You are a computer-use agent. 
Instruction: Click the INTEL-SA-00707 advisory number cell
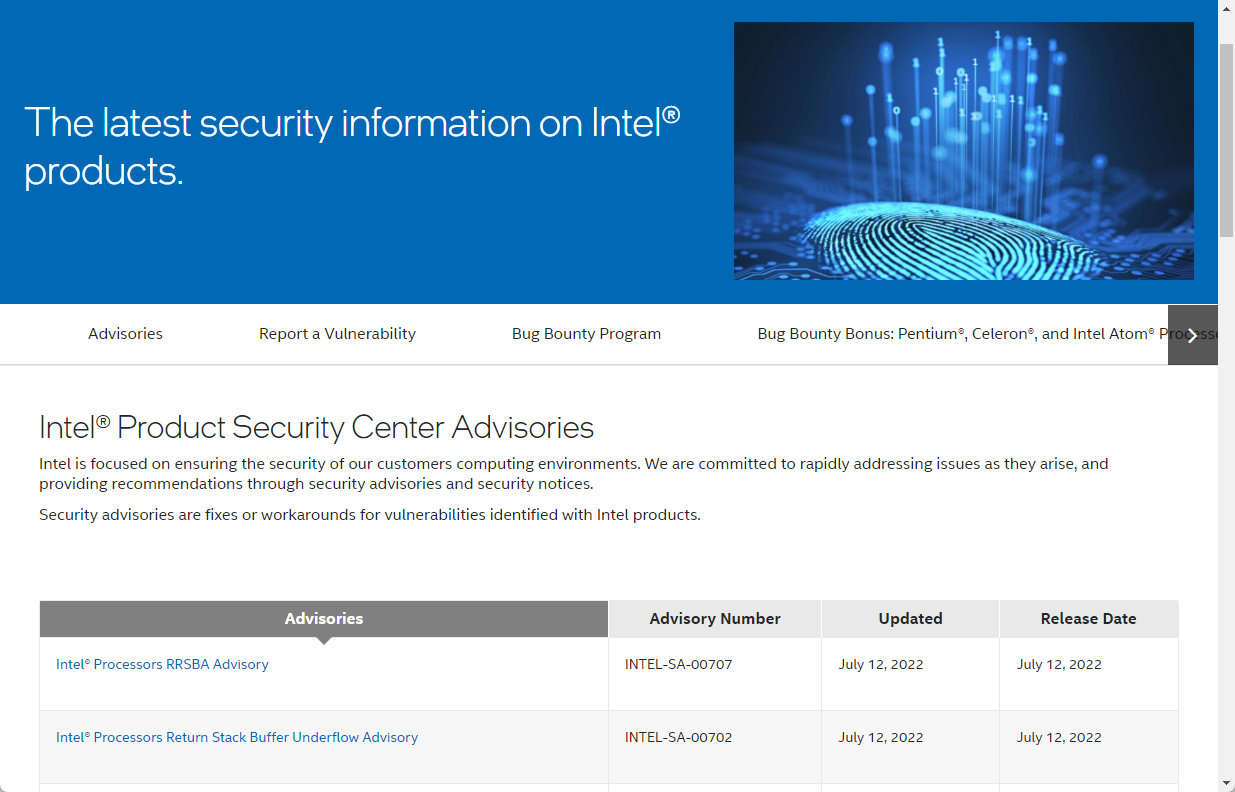(x=678, y=664)
